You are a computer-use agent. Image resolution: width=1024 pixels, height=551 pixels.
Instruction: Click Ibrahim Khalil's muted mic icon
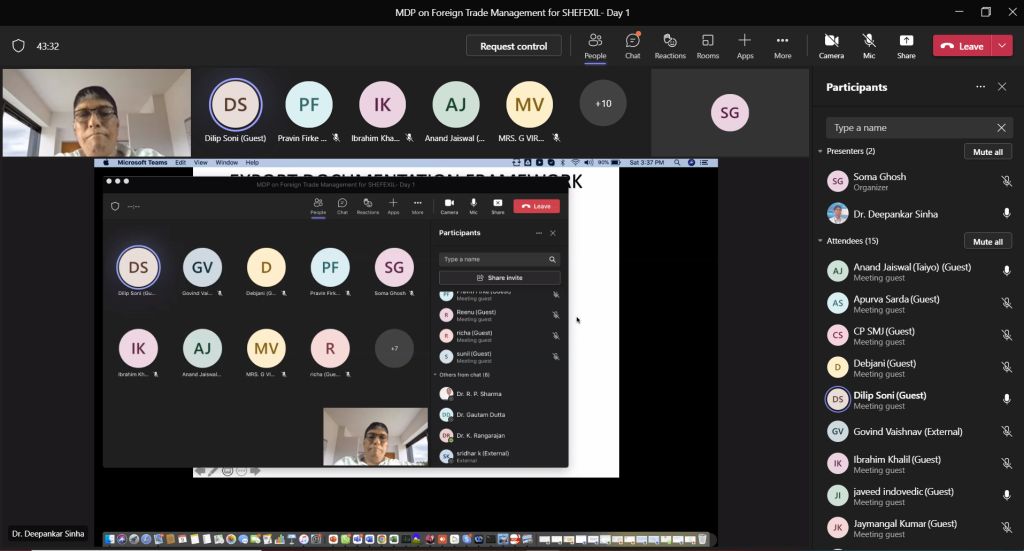click(1006, 463)
